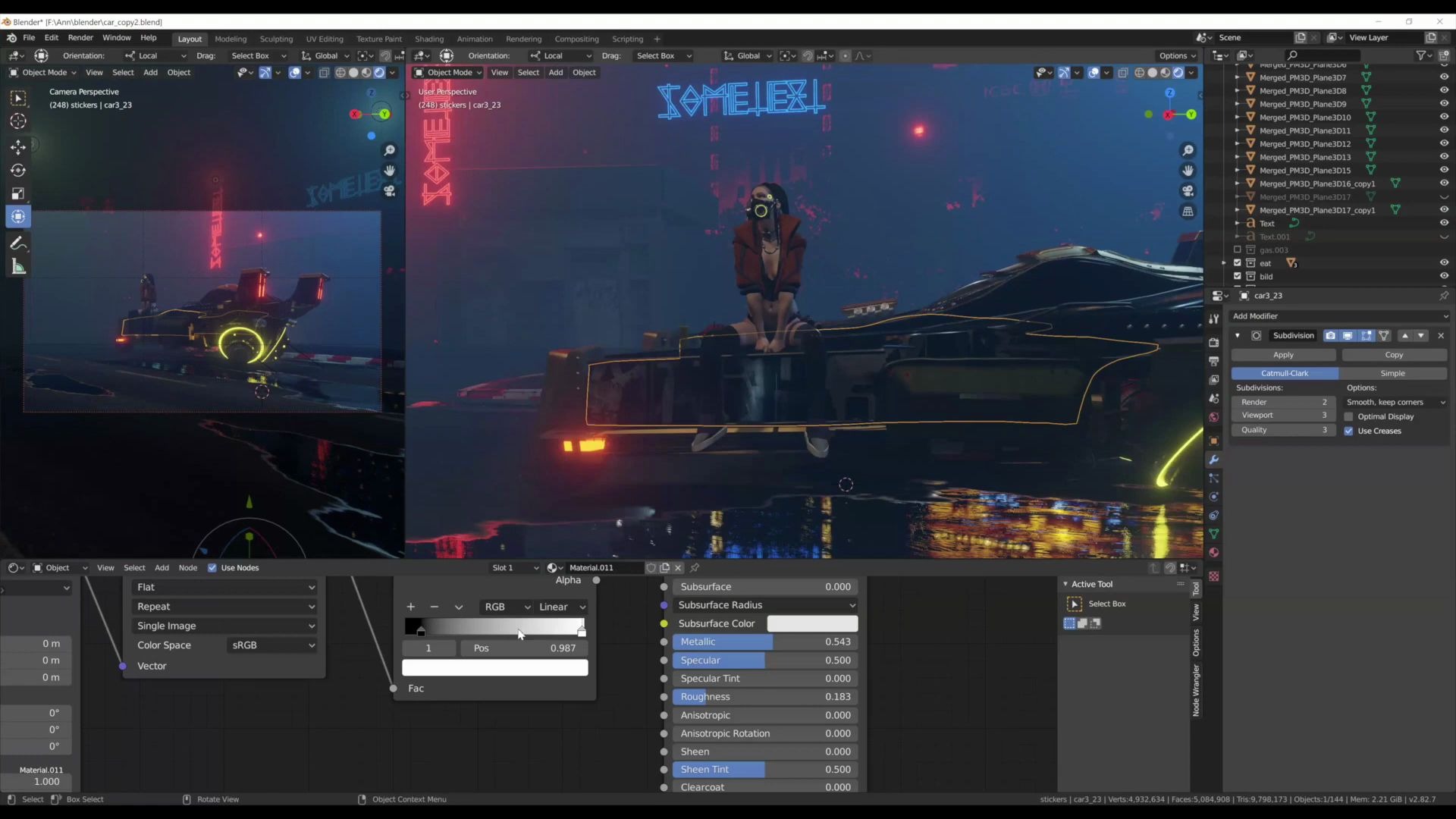
Task: Open the Material Properties tab
Action: [1214, 553]
